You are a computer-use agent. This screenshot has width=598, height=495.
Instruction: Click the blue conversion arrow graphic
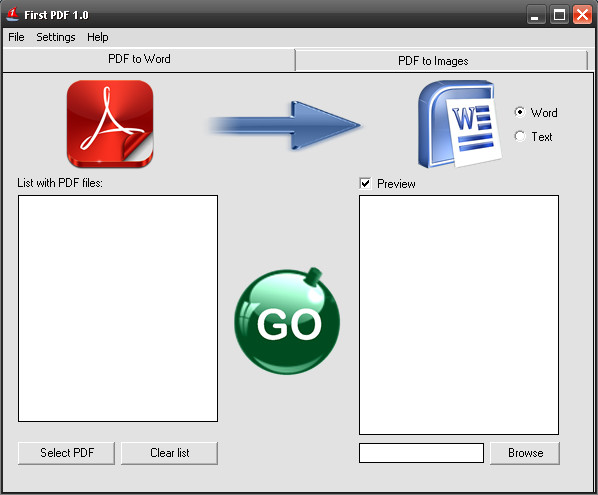(285, 125)
